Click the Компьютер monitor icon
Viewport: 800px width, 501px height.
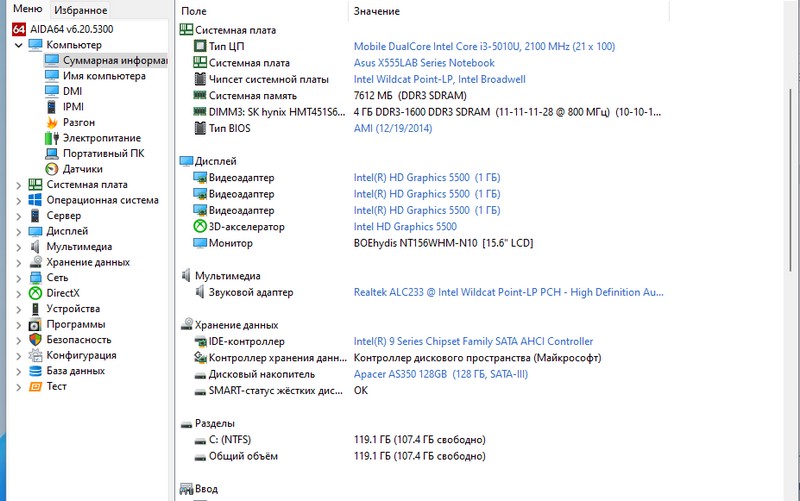click(x=35, y=45)
